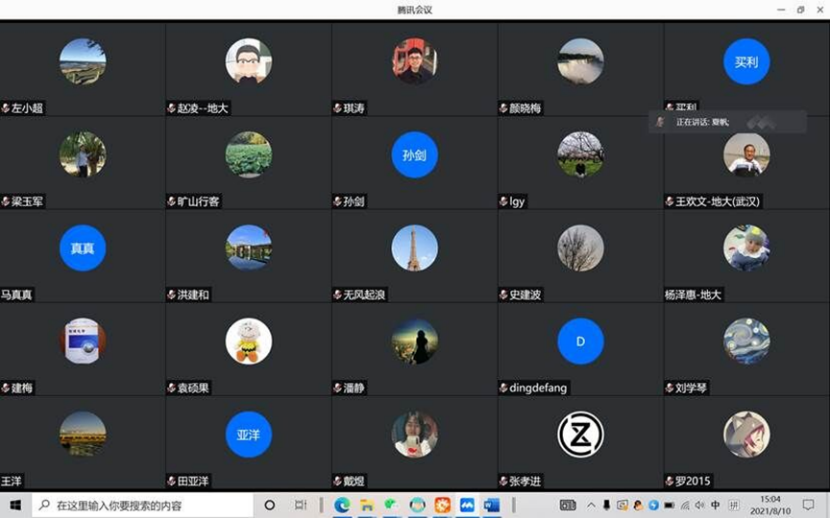Select the 买利 participant avatar
The image size is (830, 519).
(746, 62)
